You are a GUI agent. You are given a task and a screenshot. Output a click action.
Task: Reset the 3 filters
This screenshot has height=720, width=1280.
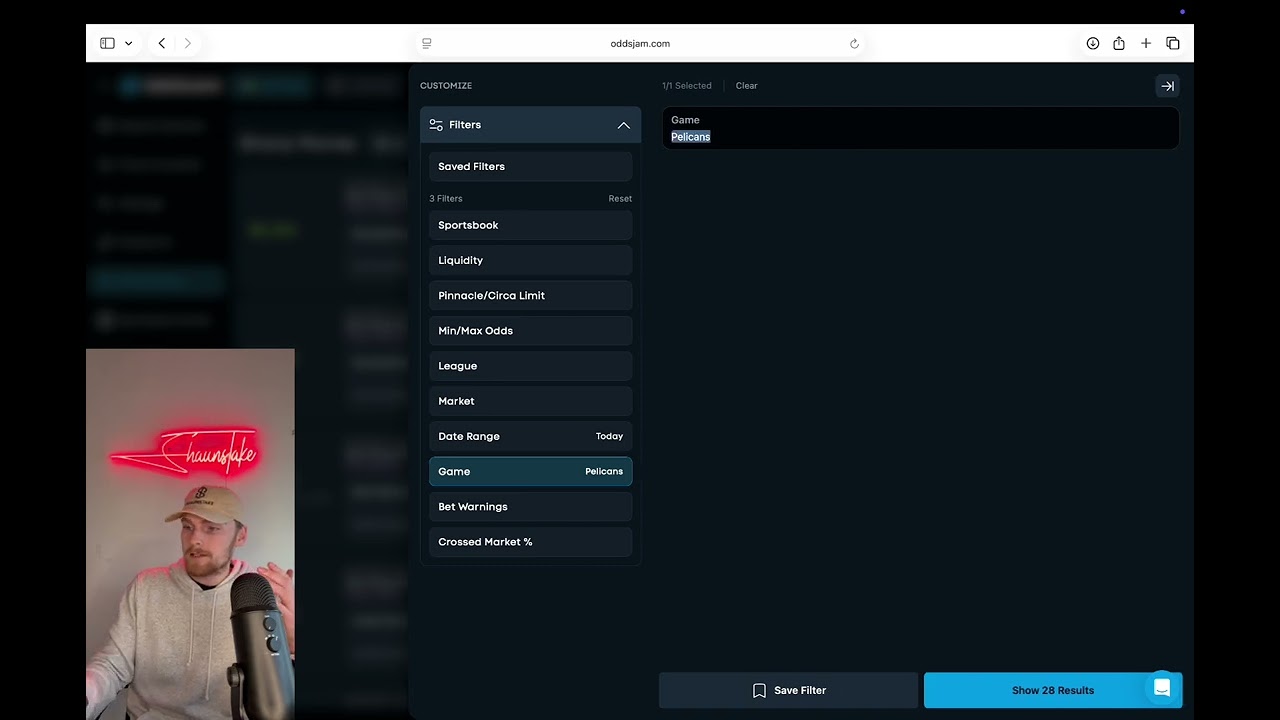click(x=620, y=198)
